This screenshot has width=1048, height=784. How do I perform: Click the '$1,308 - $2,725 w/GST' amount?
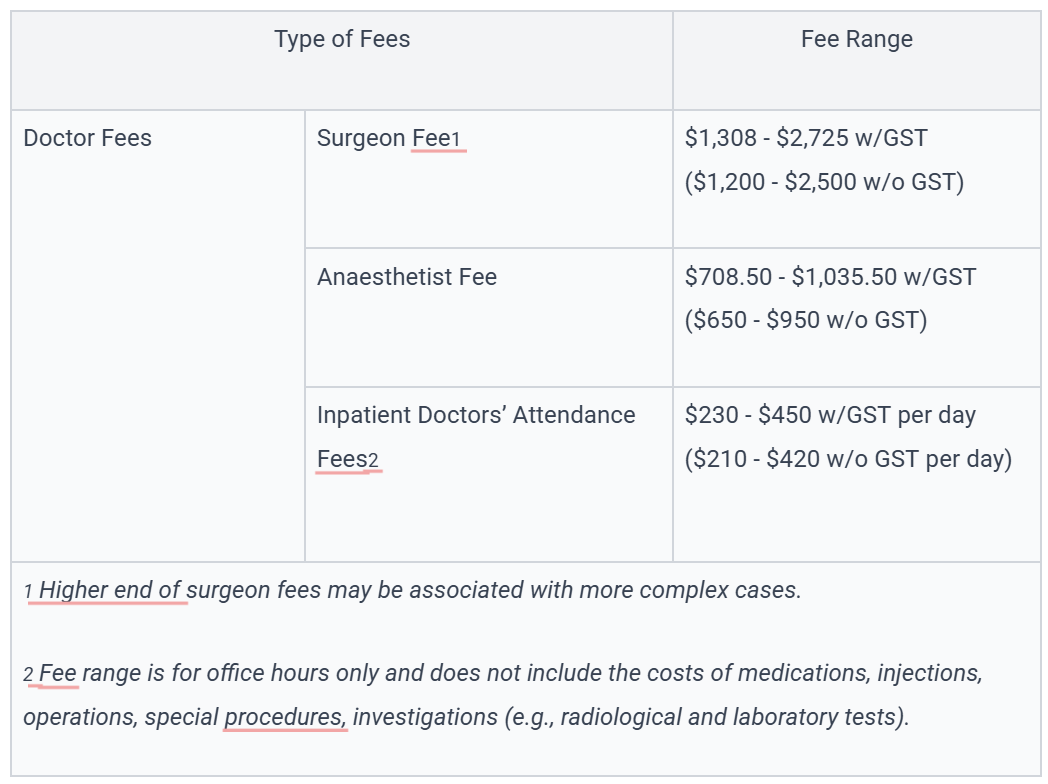pos(806,138)
